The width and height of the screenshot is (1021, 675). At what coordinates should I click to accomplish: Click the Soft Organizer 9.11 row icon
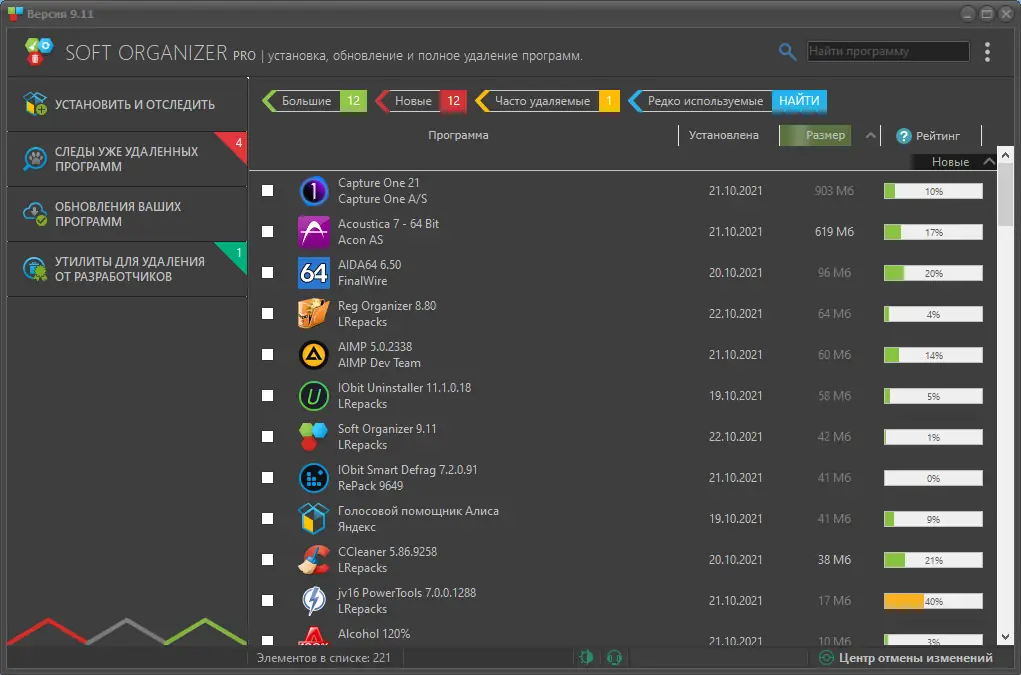tap(313, 437)
